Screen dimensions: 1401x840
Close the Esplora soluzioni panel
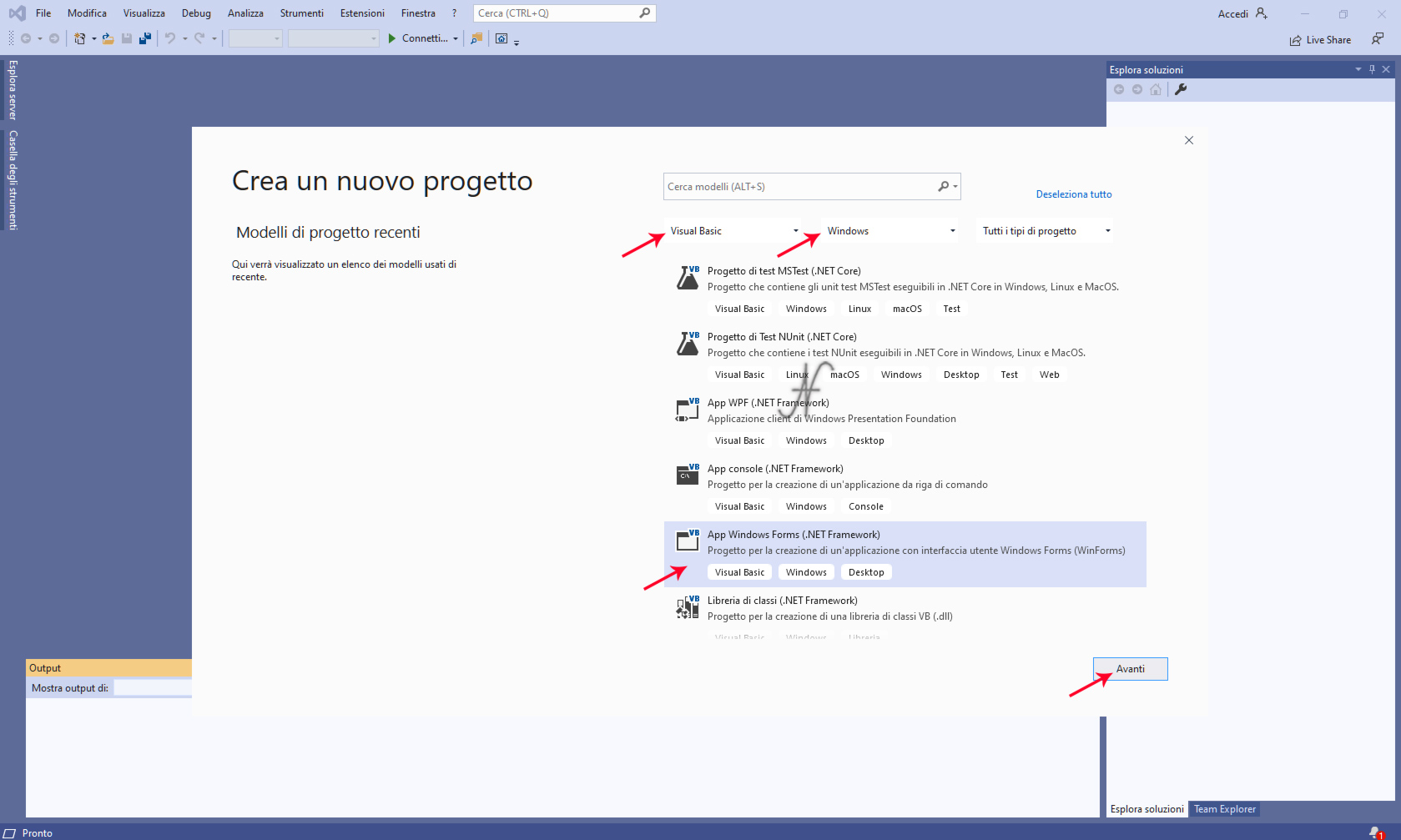click(x=1386, y=69)
